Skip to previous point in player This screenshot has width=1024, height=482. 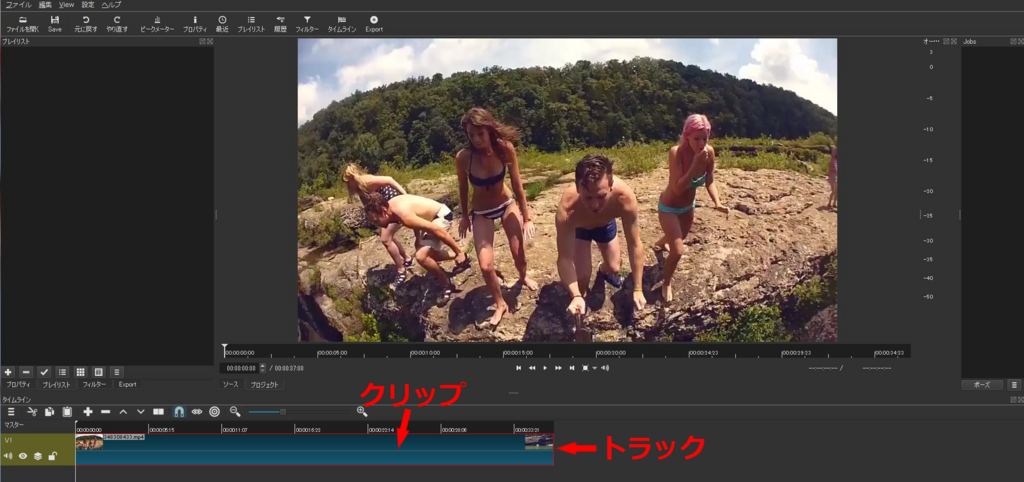point(519,368)
